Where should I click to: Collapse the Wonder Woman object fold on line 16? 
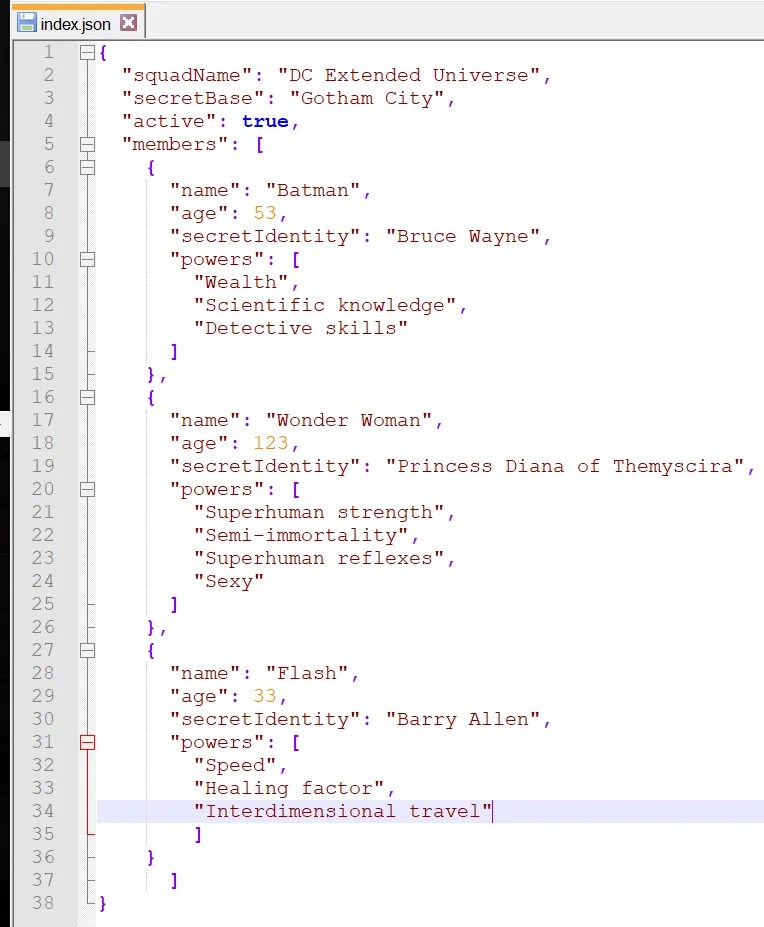(87, 397)
